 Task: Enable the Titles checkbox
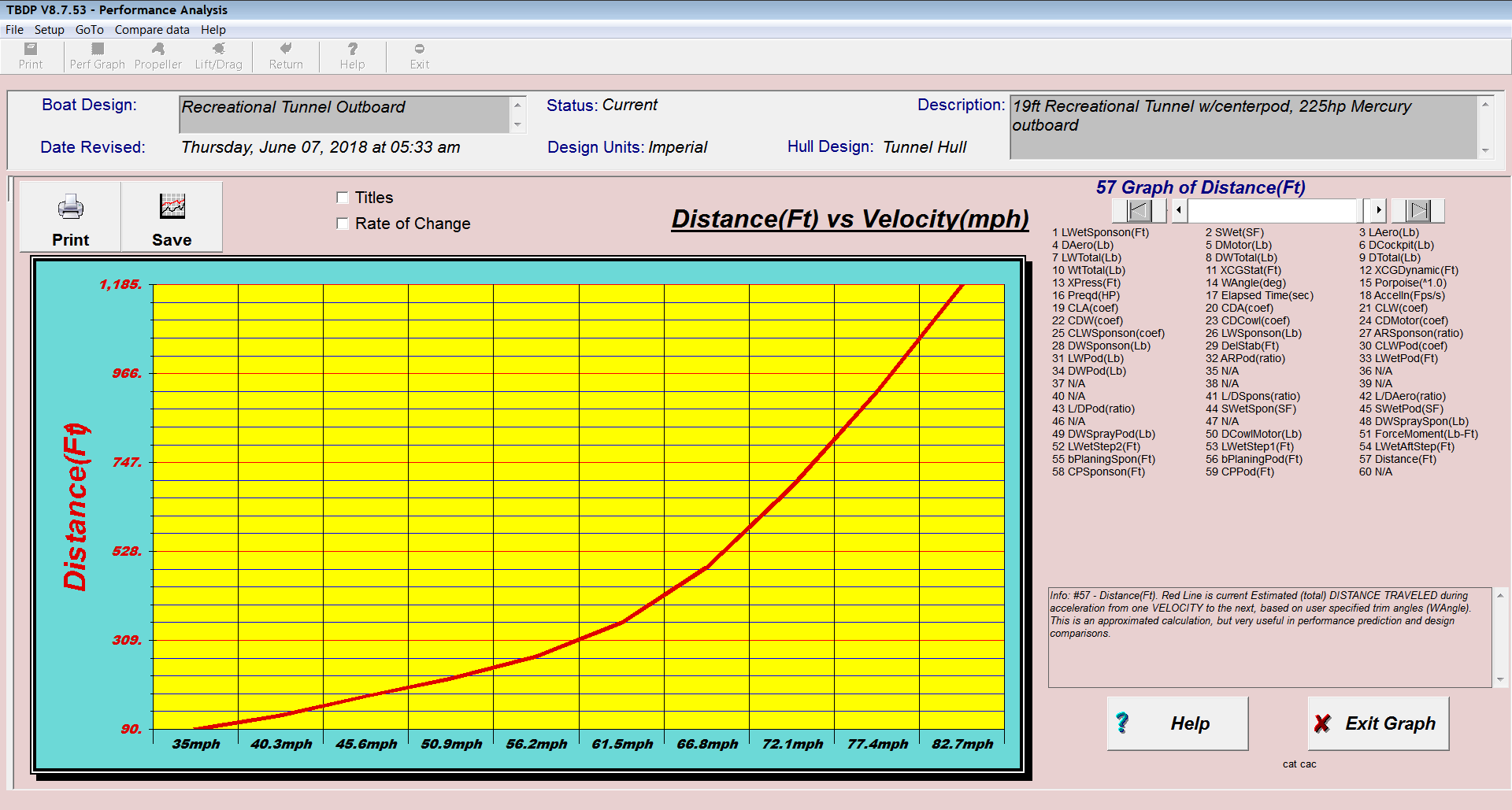343,198
